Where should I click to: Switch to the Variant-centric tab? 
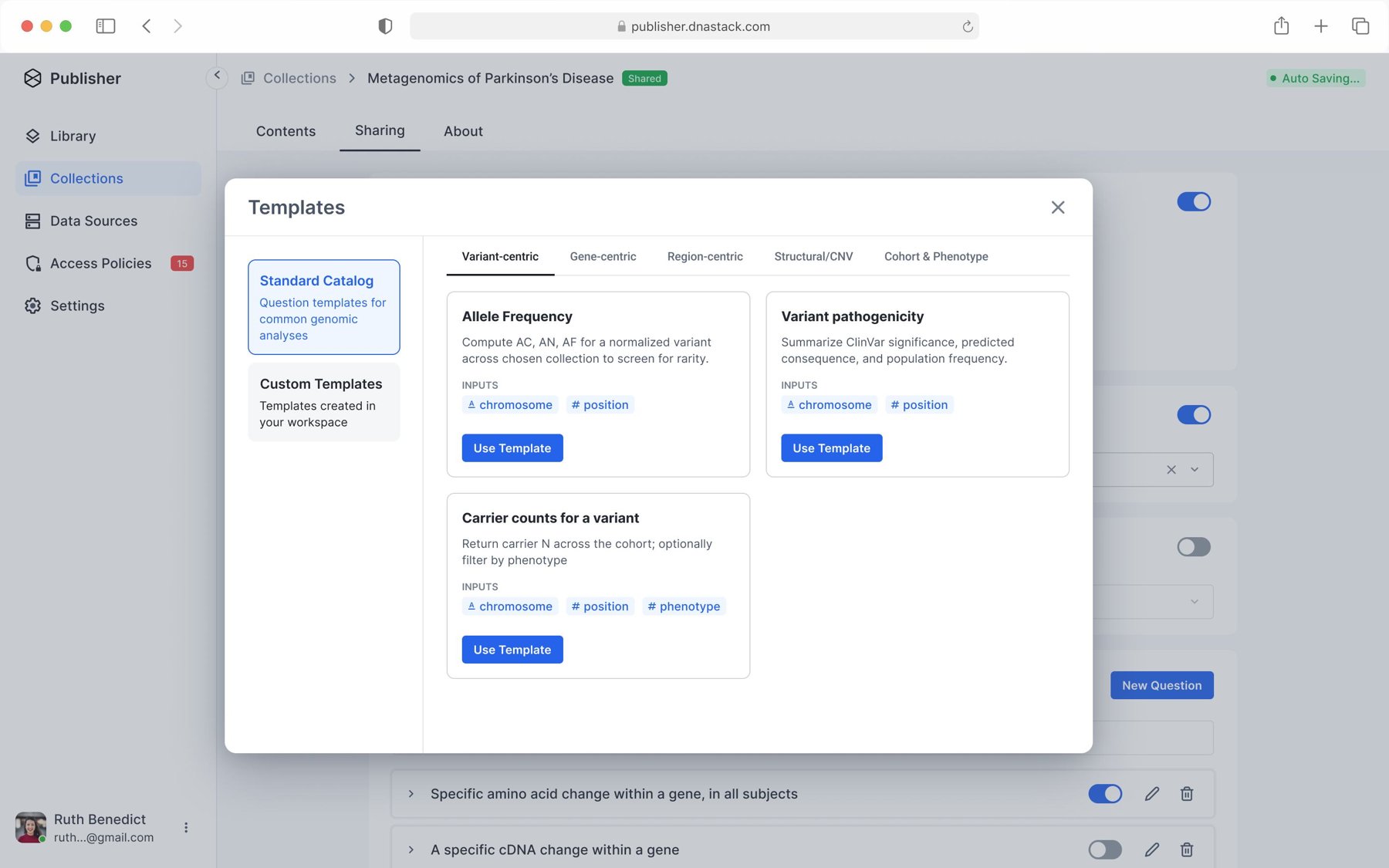pyautogui.click(x=500, y=256)
